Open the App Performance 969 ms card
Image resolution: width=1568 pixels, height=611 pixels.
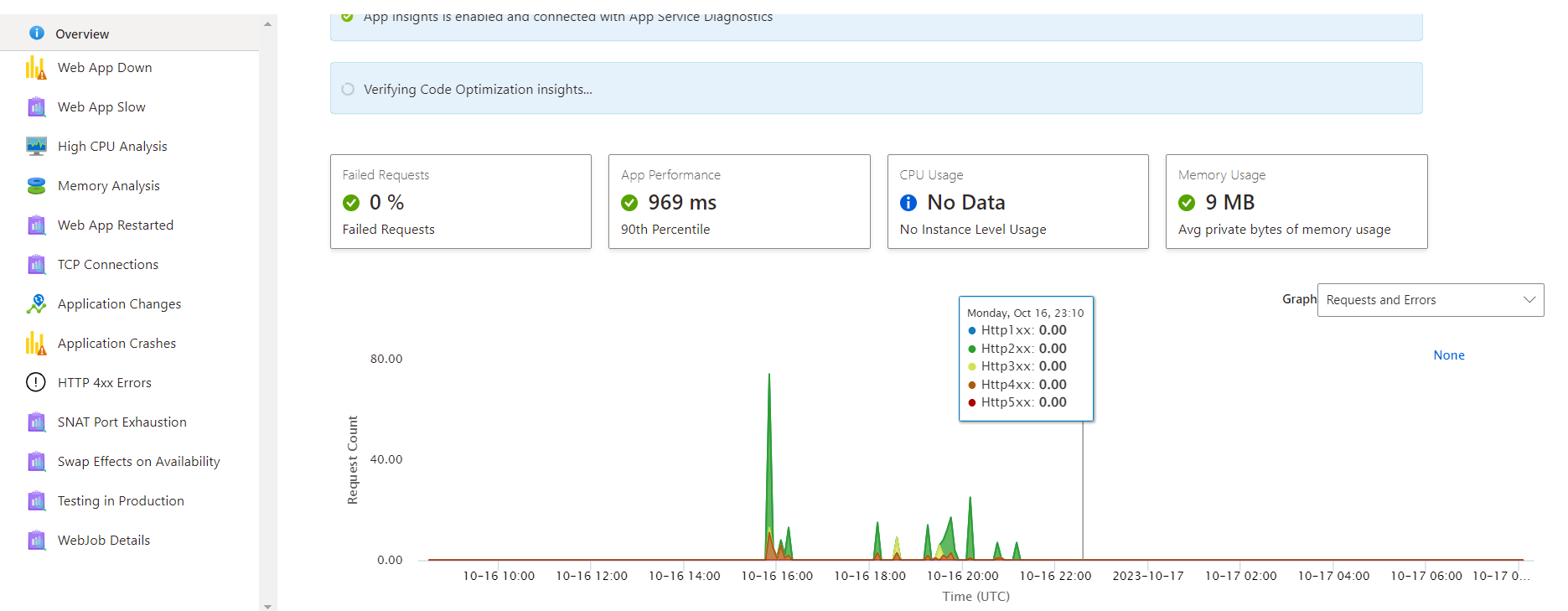click(x=739, y=201)
